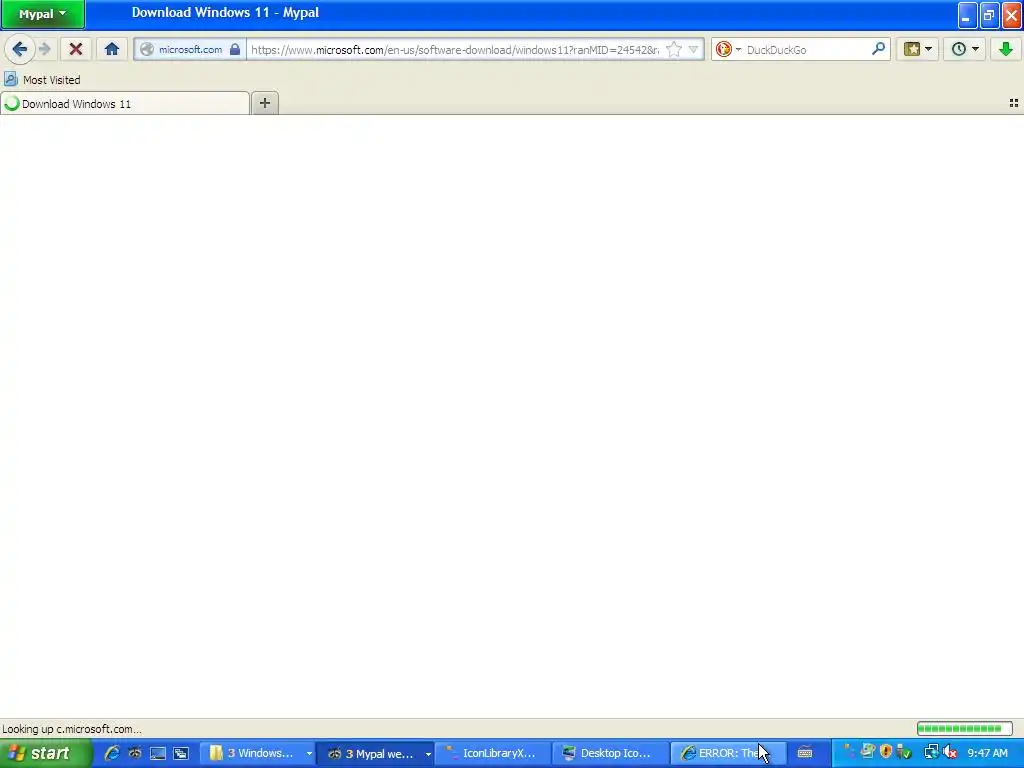The width and height of the screenshot is (1024, 768).
Task: Select the Download Windows 11 tab
Action: coord(125,103)
